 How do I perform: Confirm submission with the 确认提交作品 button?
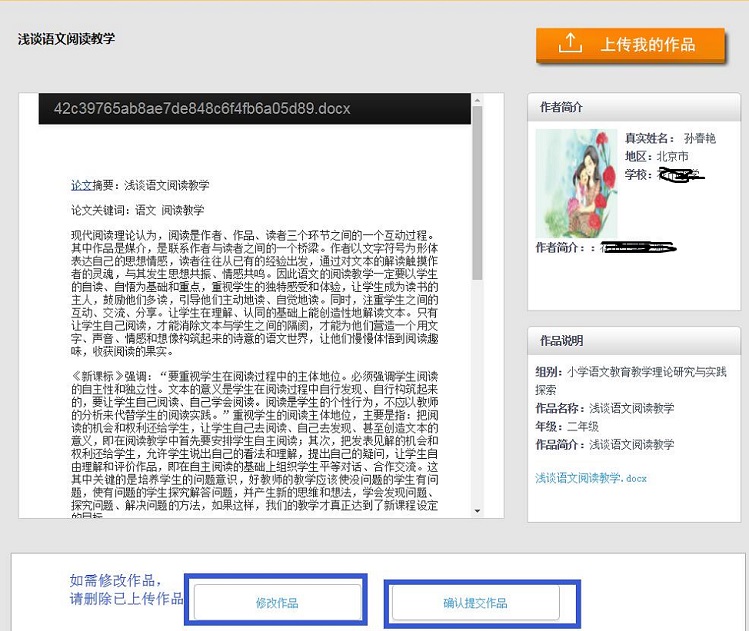point(475,603)
